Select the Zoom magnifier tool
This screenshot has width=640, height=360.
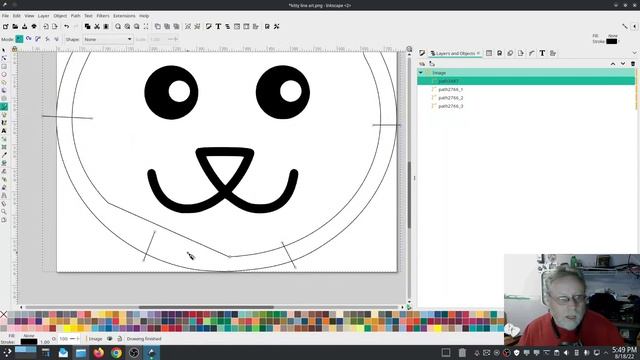pyautogui.click(x=4, y=211)
